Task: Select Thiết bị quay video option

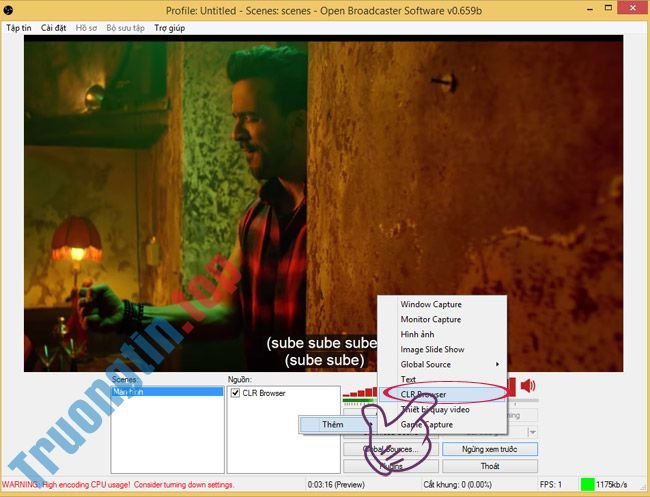Action: [442, 409]
